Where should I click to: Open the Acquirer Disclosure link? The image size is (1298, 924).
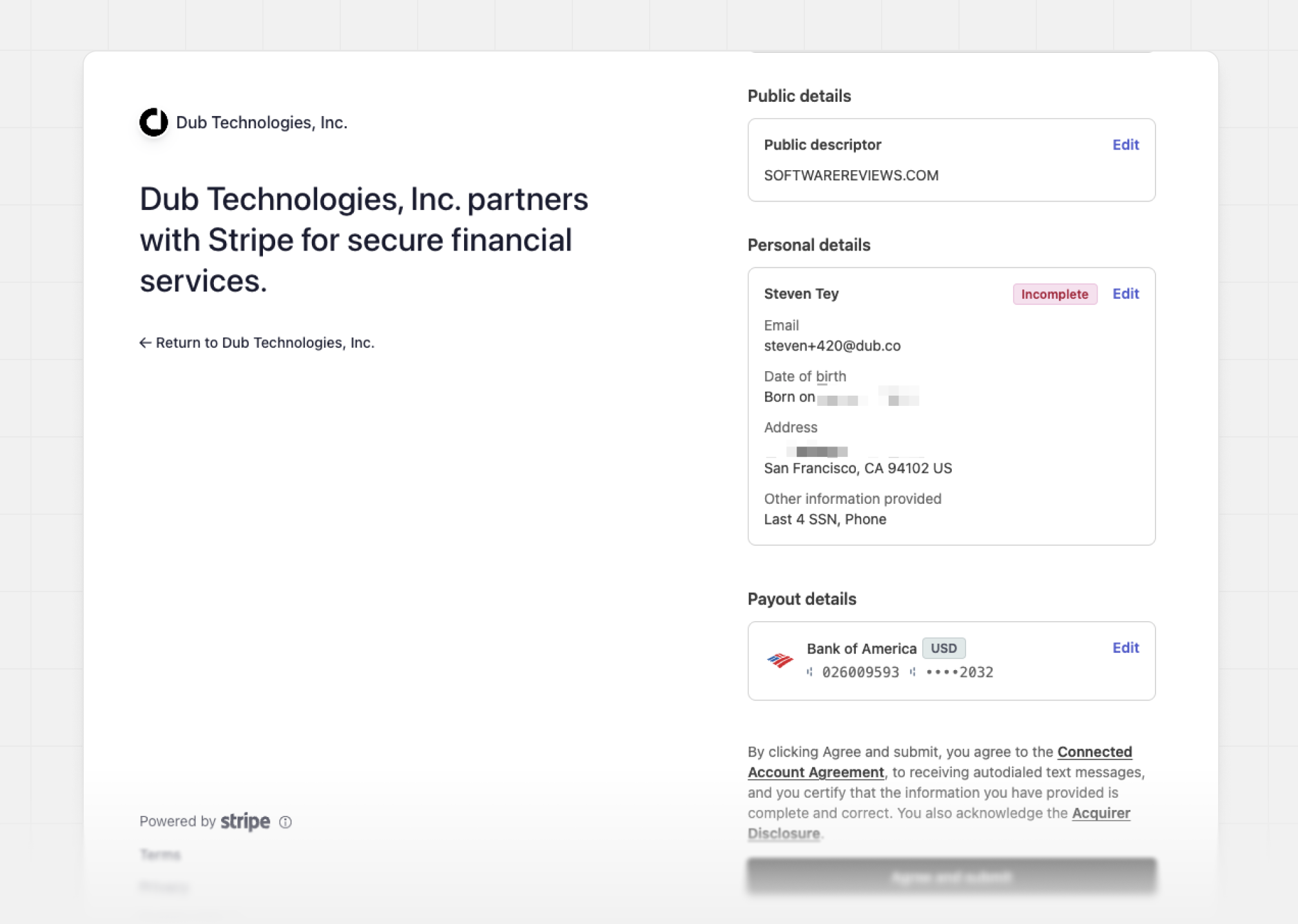tap(939, 823)
